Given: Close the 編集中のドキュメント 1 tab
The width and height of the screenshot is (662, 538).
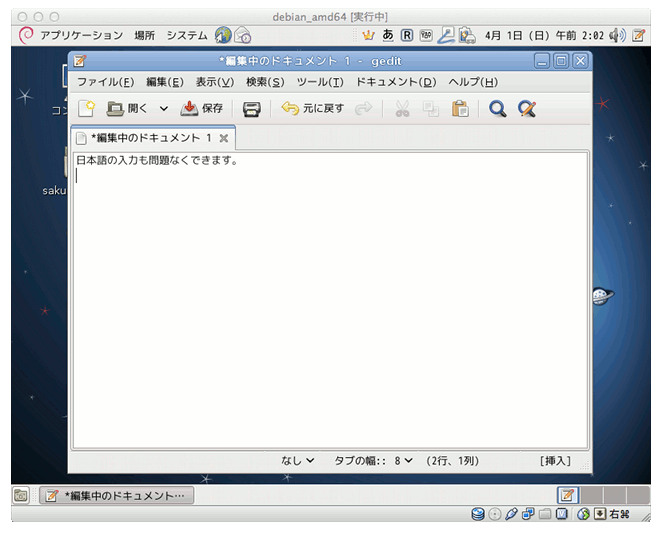Looking at the screenshot, I should [x=224, y=138].
